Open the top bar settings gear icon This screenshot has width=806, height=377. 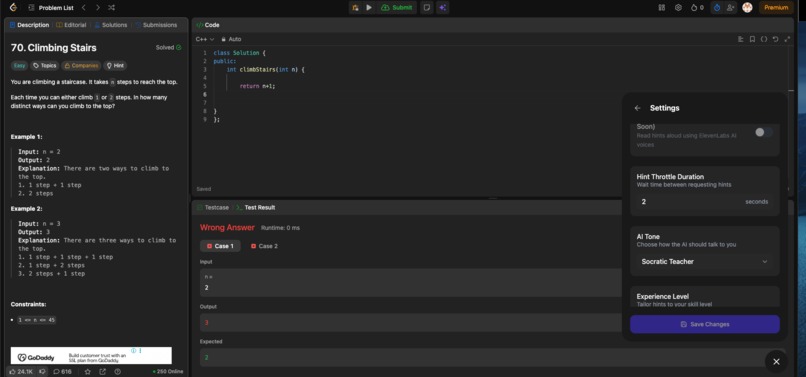tap(678, 8)
